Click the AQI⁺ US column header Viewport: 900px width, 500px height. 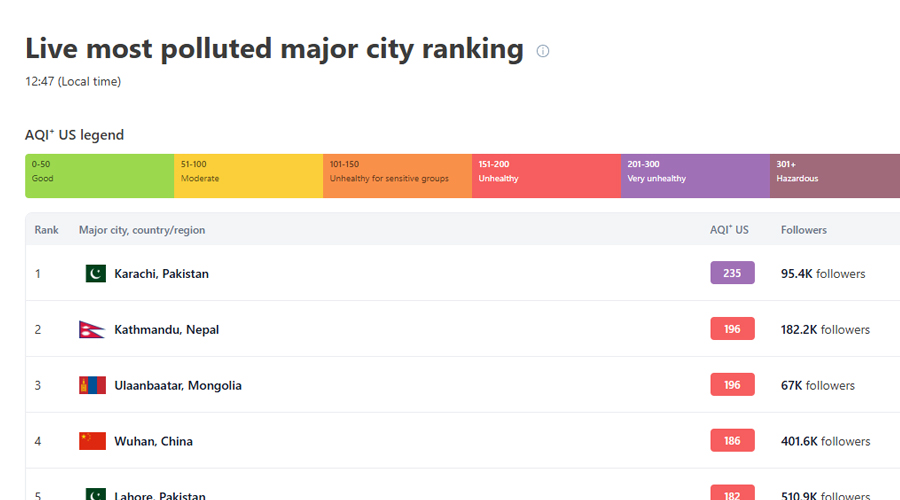point(729,230)
